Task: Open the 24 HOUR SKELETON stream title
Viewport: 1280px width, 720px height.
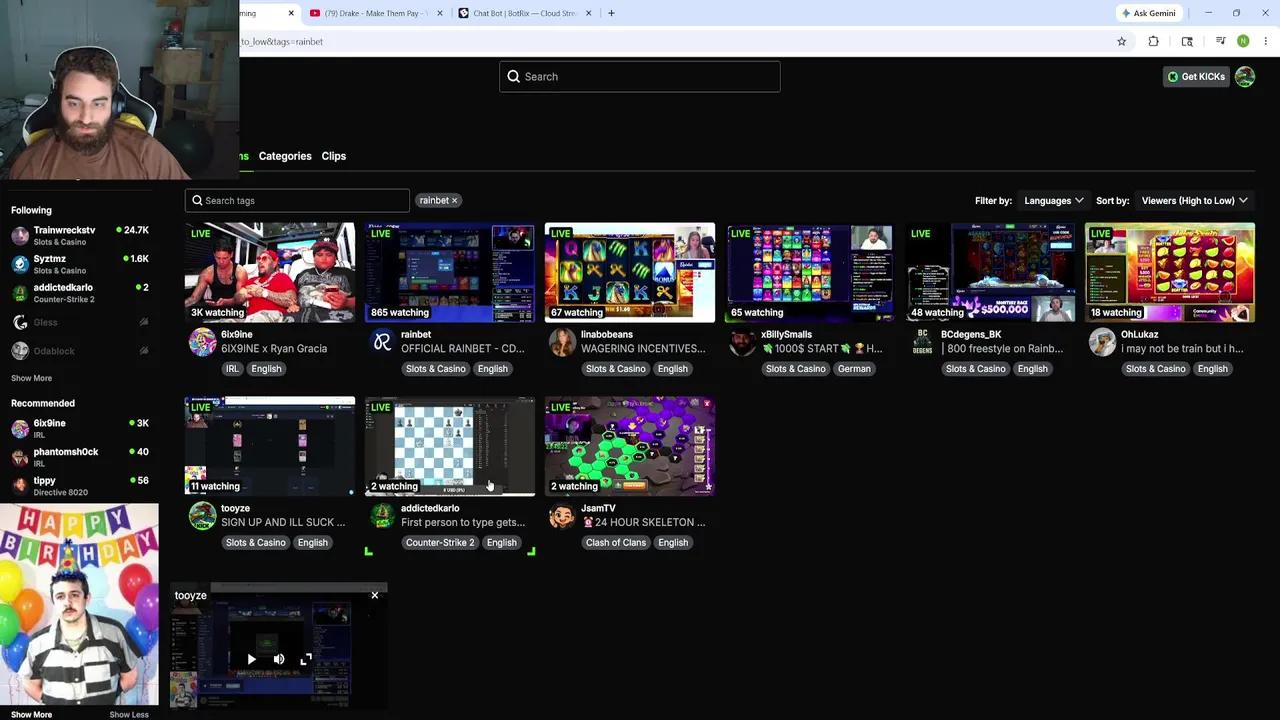Action: coord(643,523)
